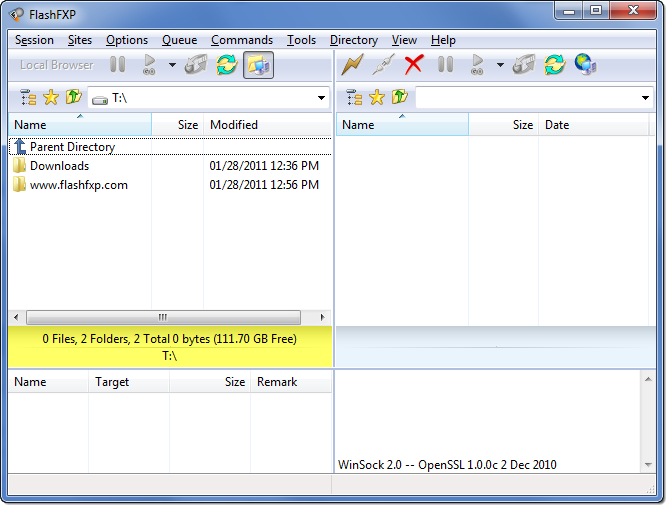The width and height of the screenshot is (669, 508).
Task: Click the local pane horizontal scrollbar thumb
Action: pyautogui.click(x=163, y=317)
